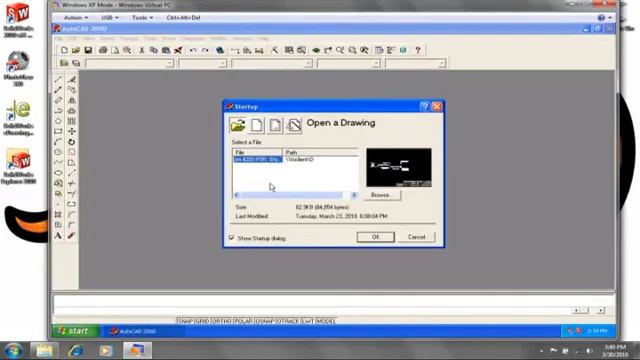Click the Open file toolbar icon
Viewport: 640px width, 360px height.
click(76, 50)
